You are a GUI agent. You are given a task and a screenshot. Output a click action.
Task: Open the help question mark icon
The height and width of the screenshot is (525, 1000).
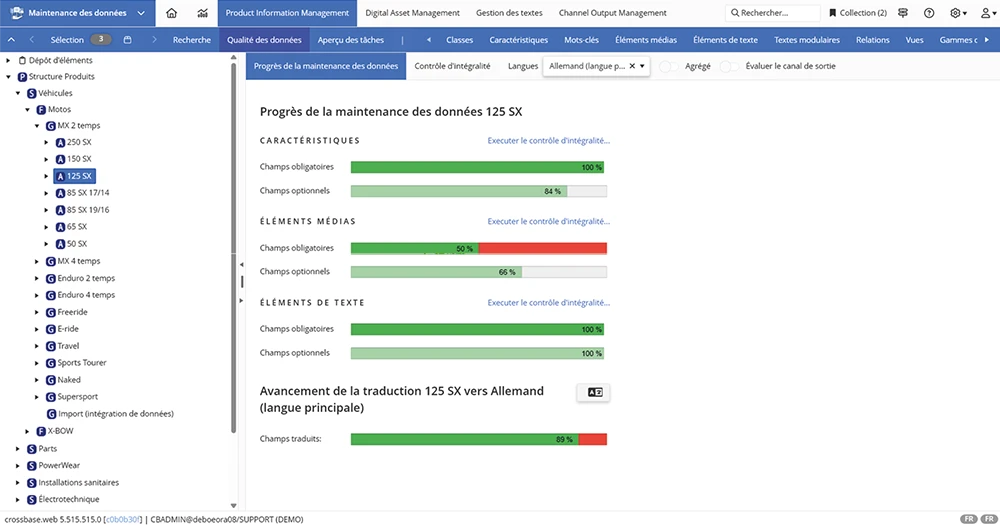929,13
